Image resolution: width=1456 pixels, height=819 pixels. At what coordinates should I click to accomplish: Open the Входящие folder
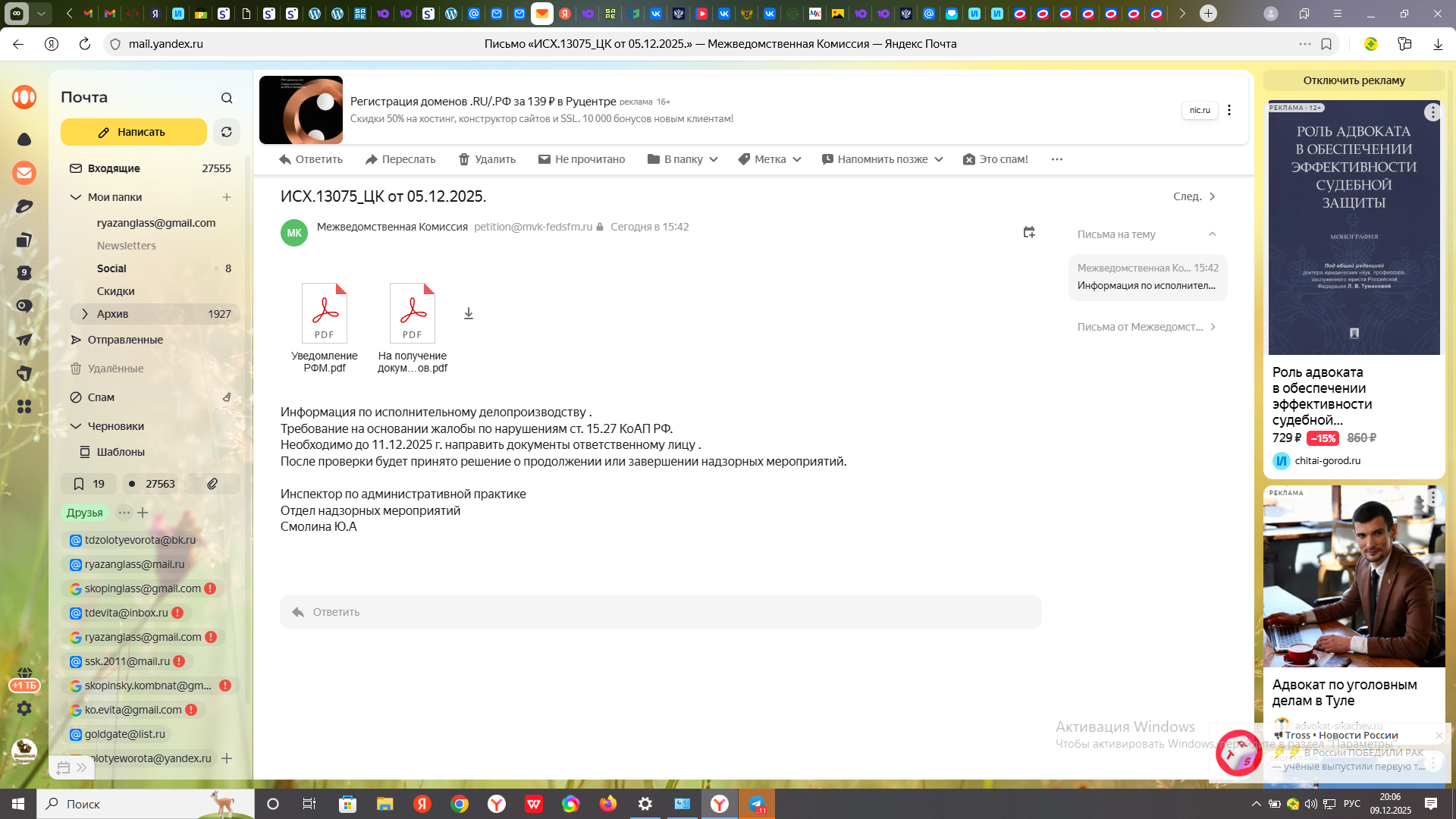(114, 168)
